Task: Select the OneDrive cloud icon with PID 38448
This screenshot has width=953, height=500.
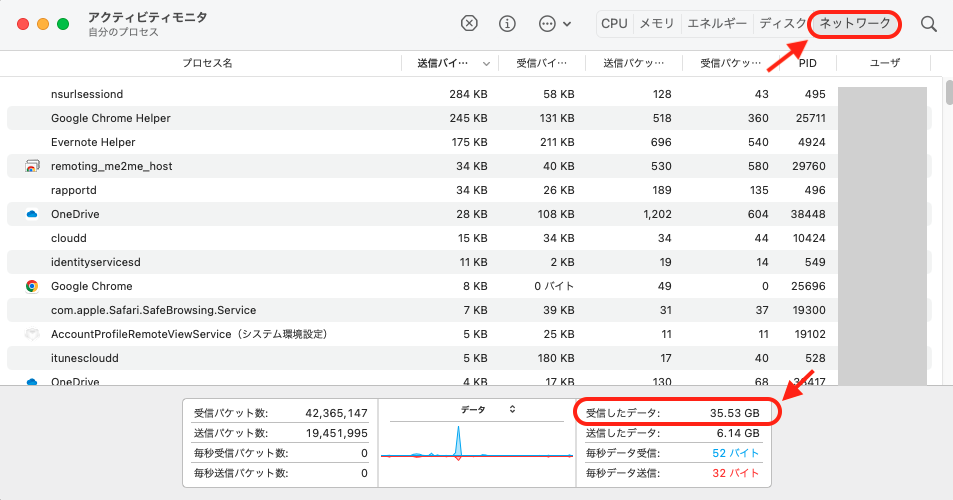Action: tap(32, 214)
